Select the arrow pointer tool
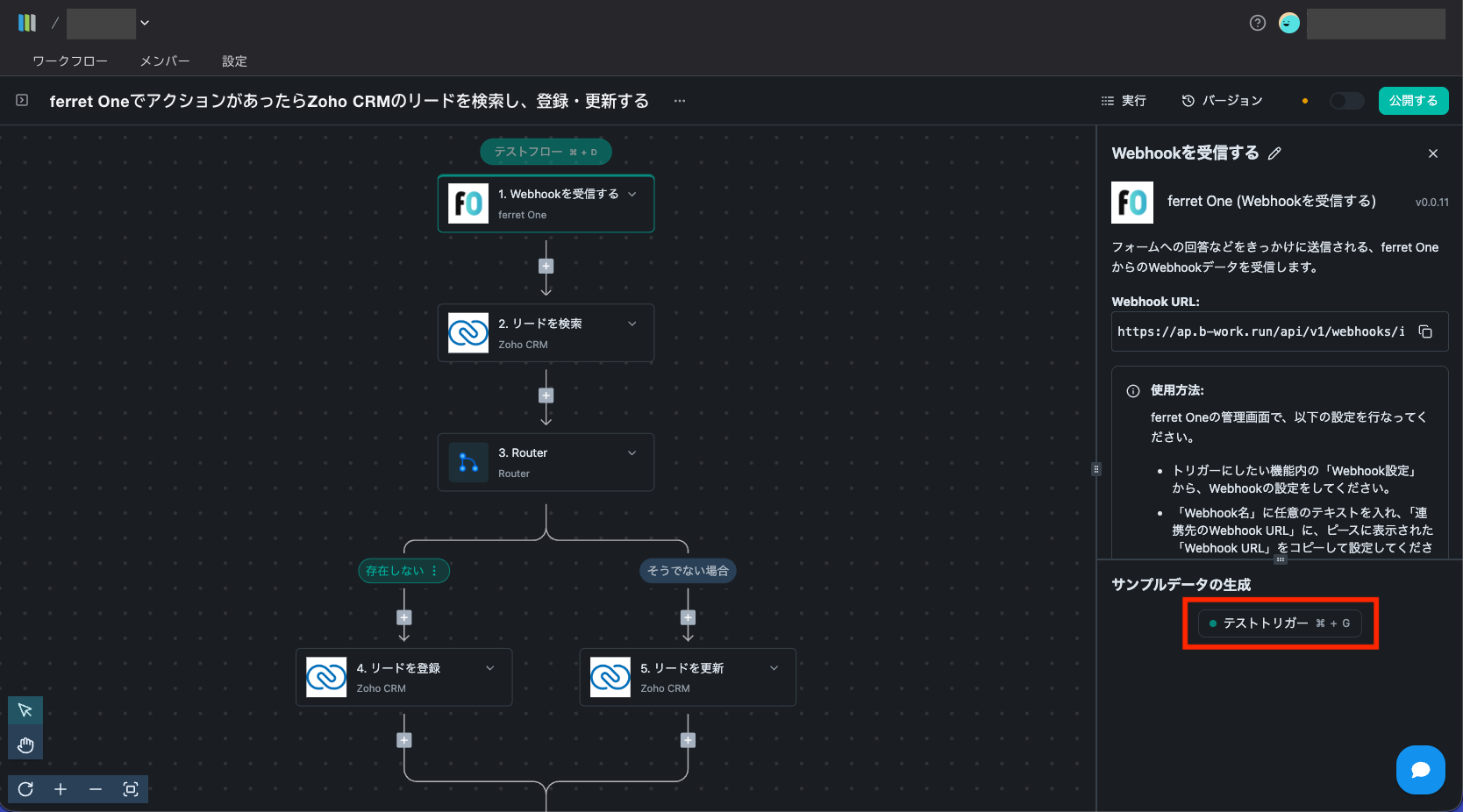This screenshot has width=1463, height=812. 25,710
